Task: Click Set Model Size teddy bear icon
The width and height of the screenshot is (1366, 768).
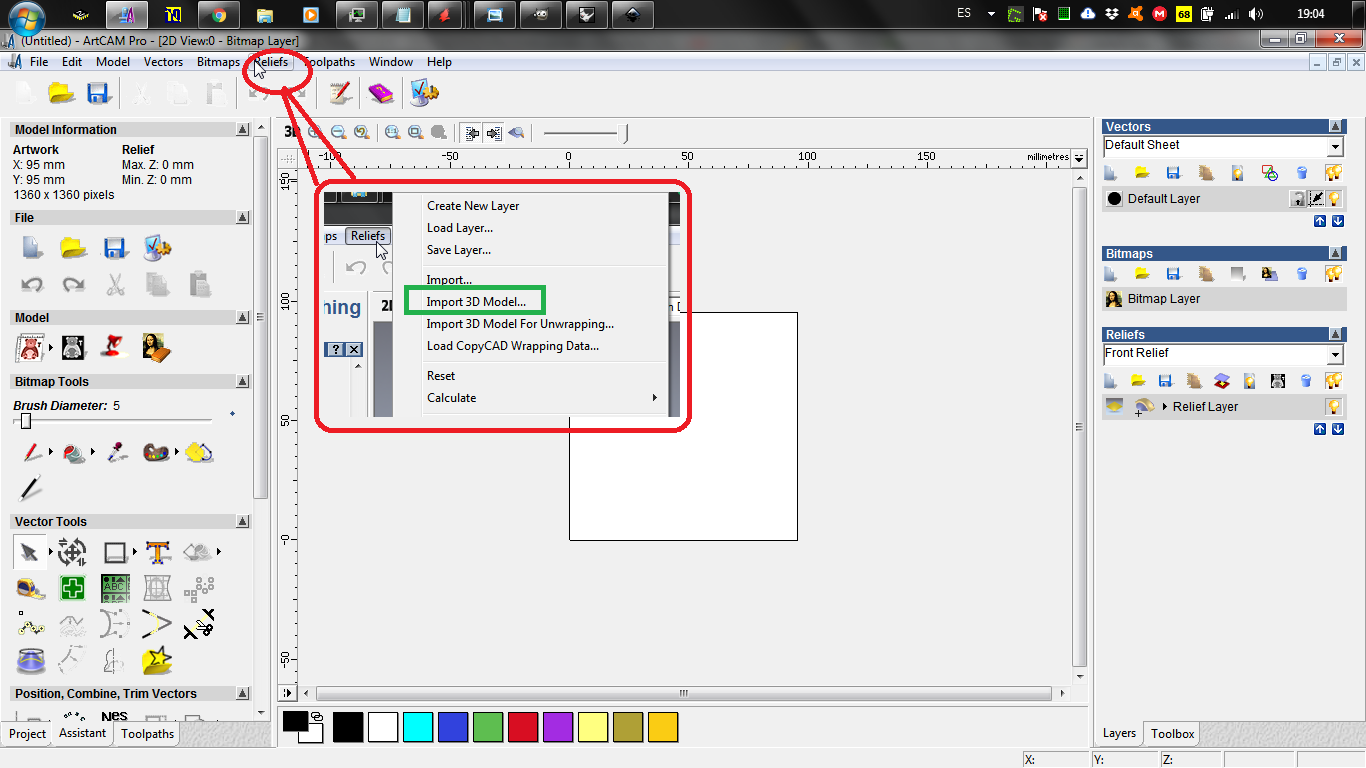Action: (32, 348)
